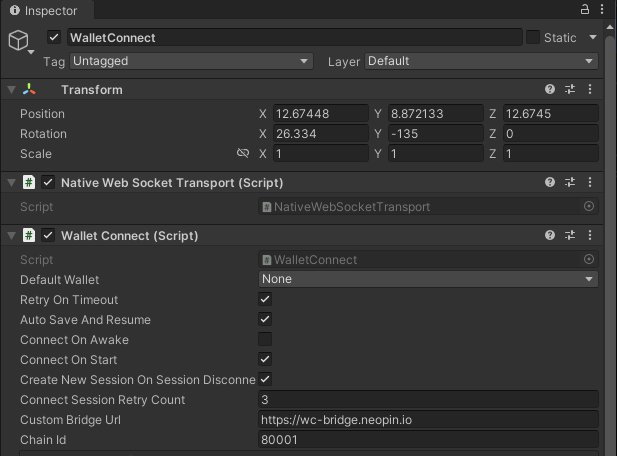Open the Default Wallet dropdown

[x=428, y=279]
